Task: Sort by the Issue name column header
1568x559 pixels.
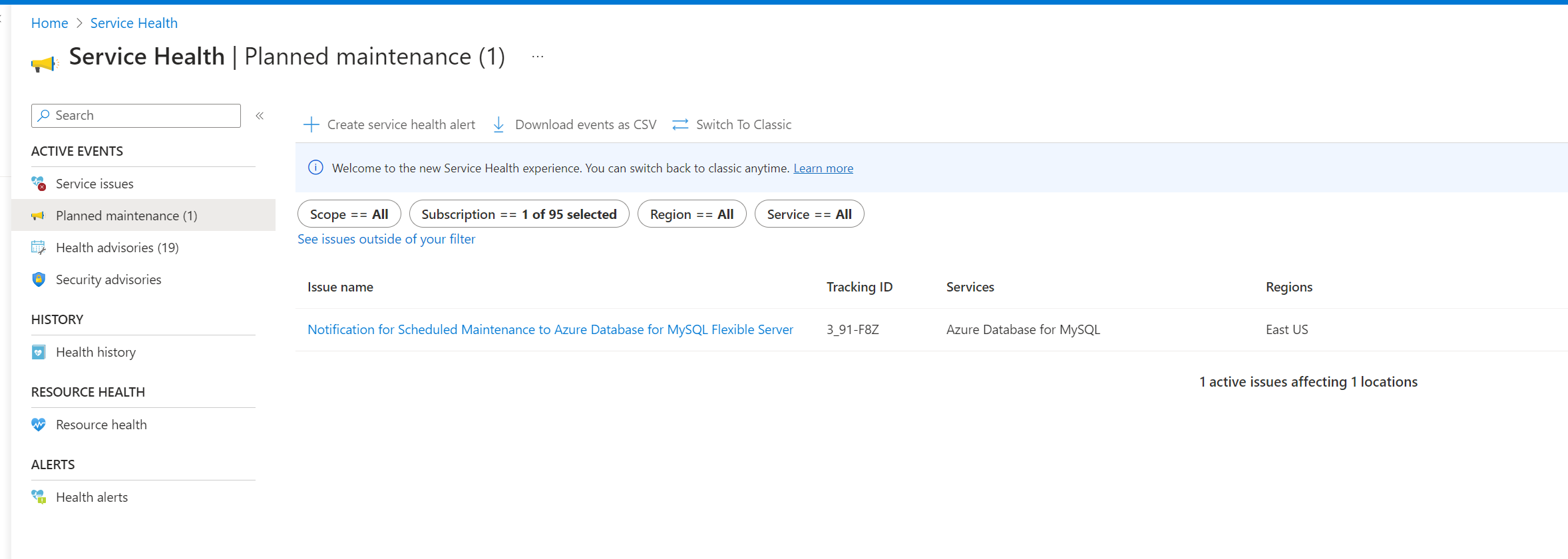Action: click(x=340, y=287)
